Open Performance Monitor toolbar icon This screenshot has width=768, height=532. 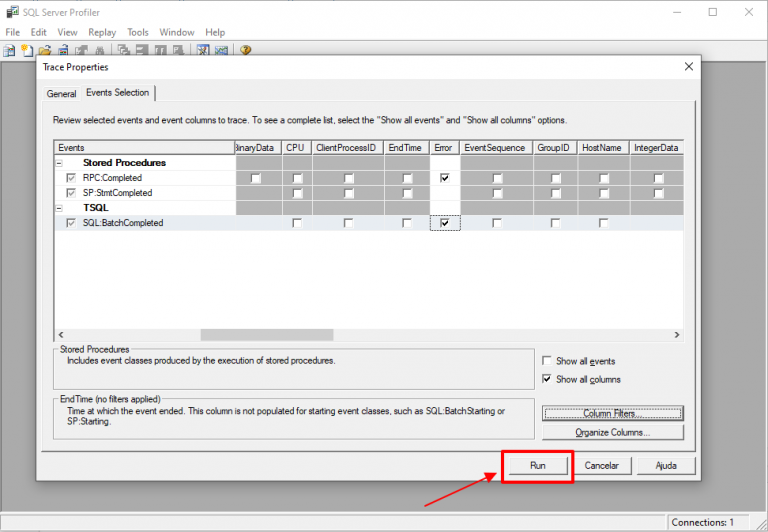pos(221,50)
